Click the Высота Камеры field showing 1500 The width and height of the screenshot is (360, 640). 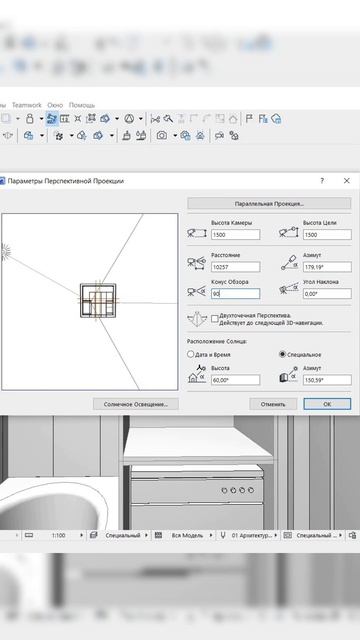236,235
